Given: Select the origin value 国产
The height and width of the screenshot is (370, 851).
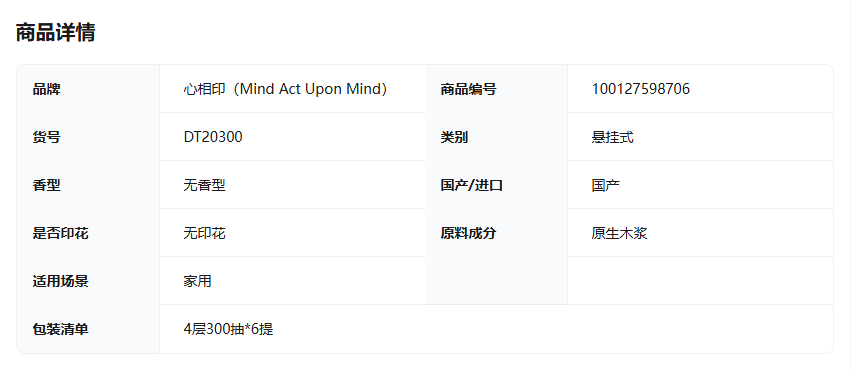Looking at the screenshot, I should pos(606,186).
